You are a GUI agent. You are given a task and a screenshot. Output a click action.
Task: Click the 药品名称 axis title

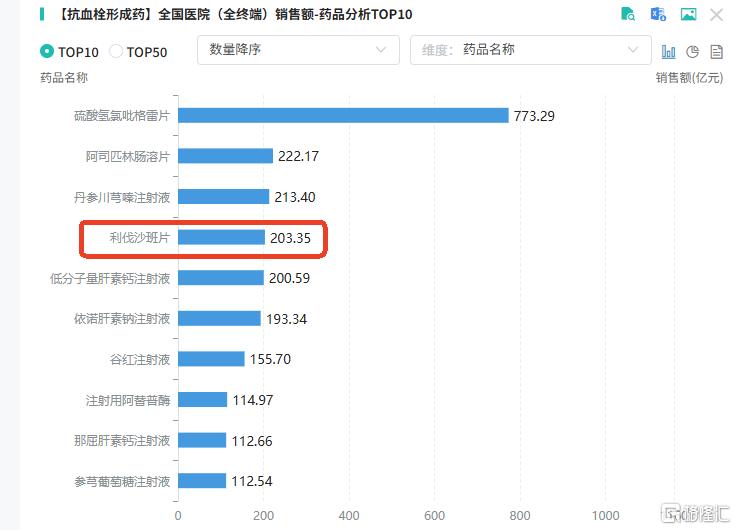64,77
